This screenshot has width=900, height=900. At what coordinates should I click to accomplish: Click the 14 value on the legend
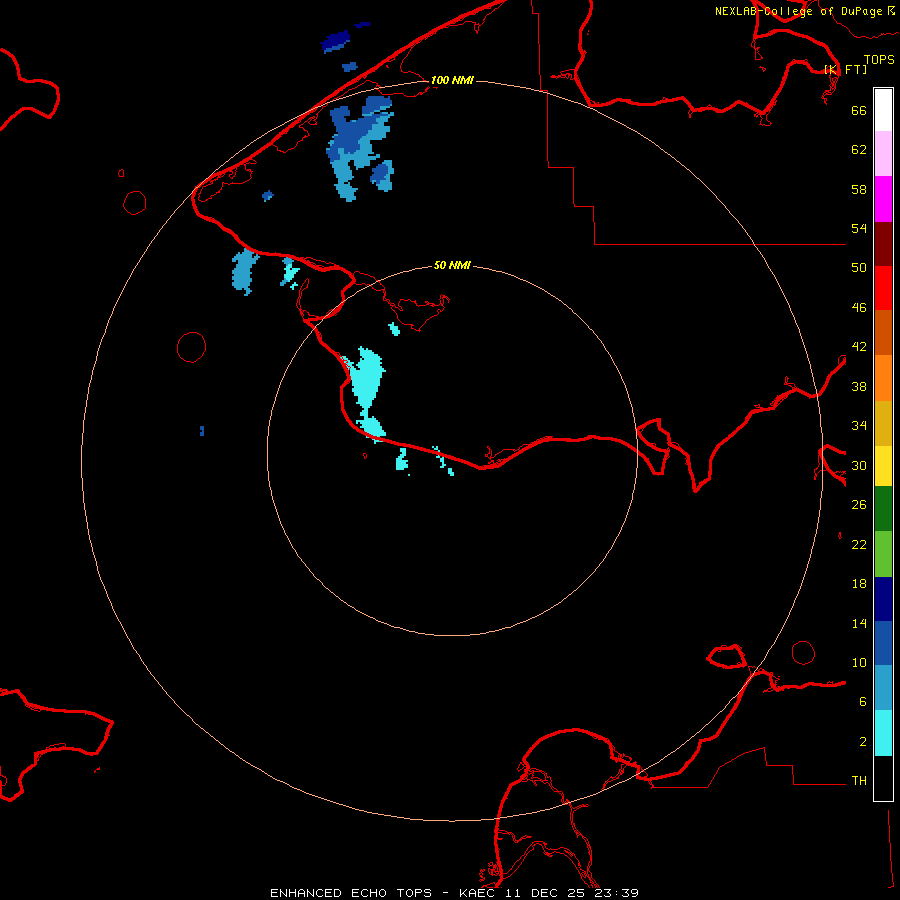pyautogui.click(x=859, y=623)
